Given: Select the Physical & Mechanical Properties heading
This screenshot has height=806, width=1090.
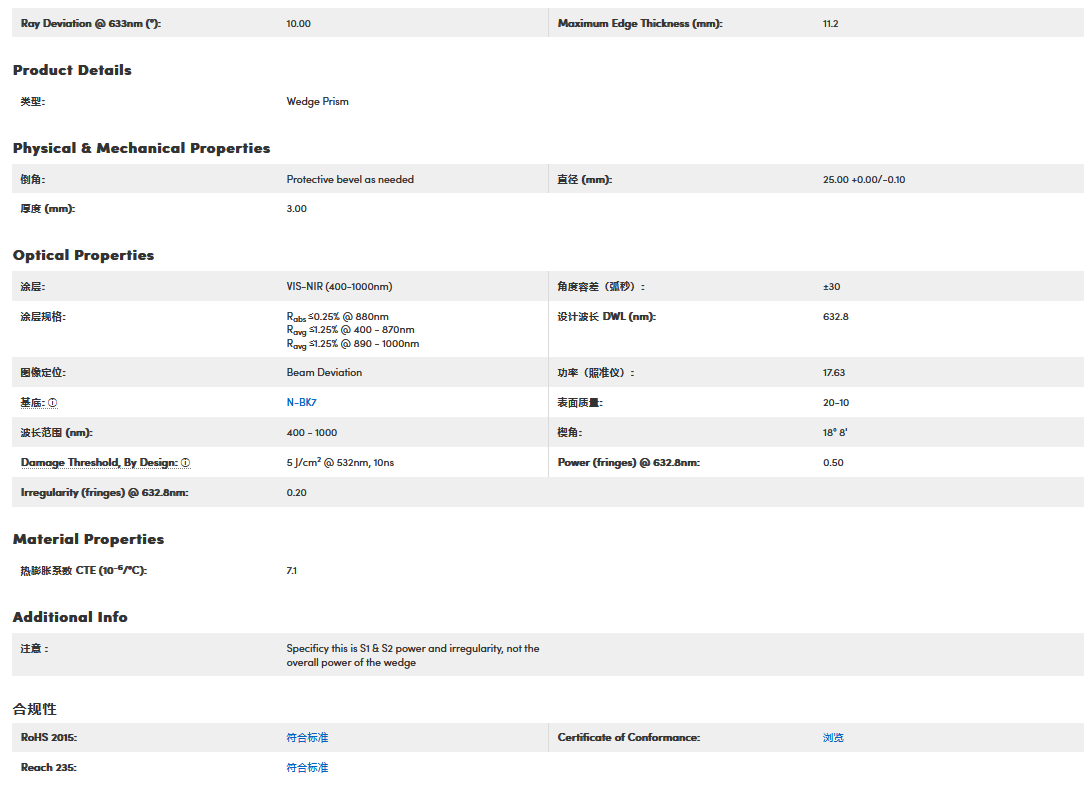Looking at the screenshot, I should click(x=141, y=148).
